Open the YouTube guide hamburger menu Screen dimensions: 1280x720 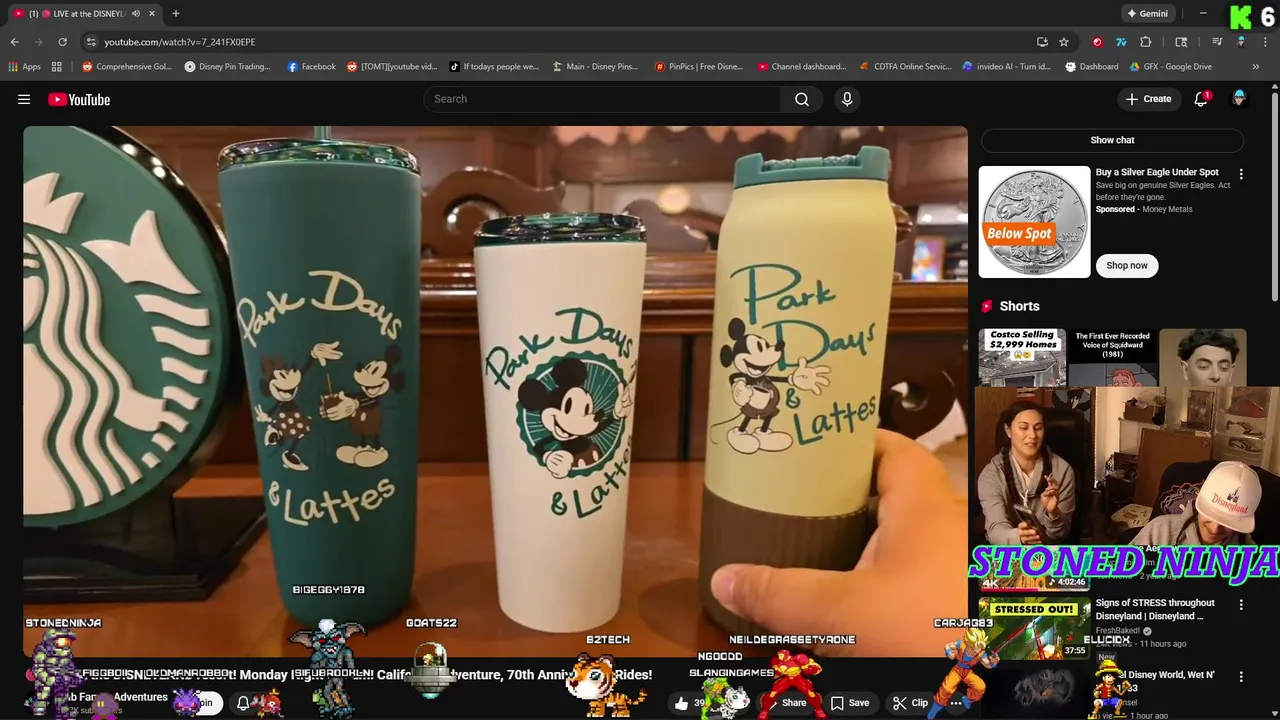(24, 99)
